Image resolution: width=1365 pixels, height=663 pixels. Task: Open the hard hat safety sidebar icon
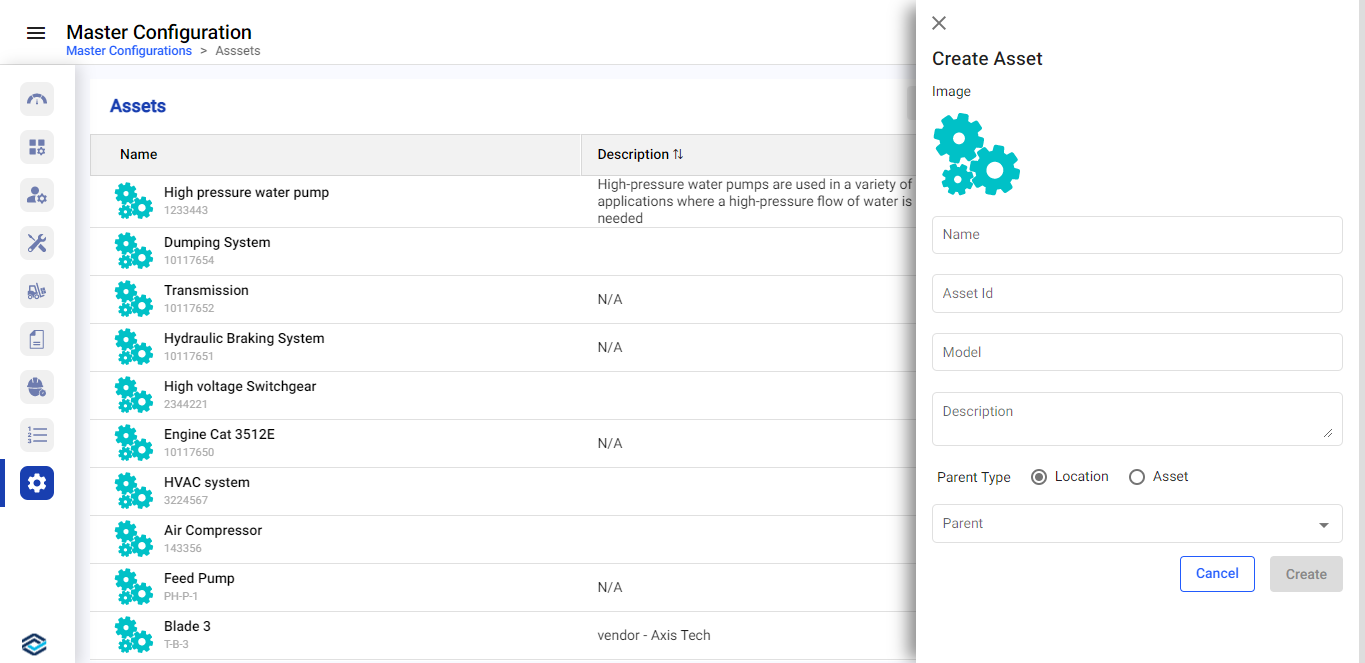tap(37, 387)
